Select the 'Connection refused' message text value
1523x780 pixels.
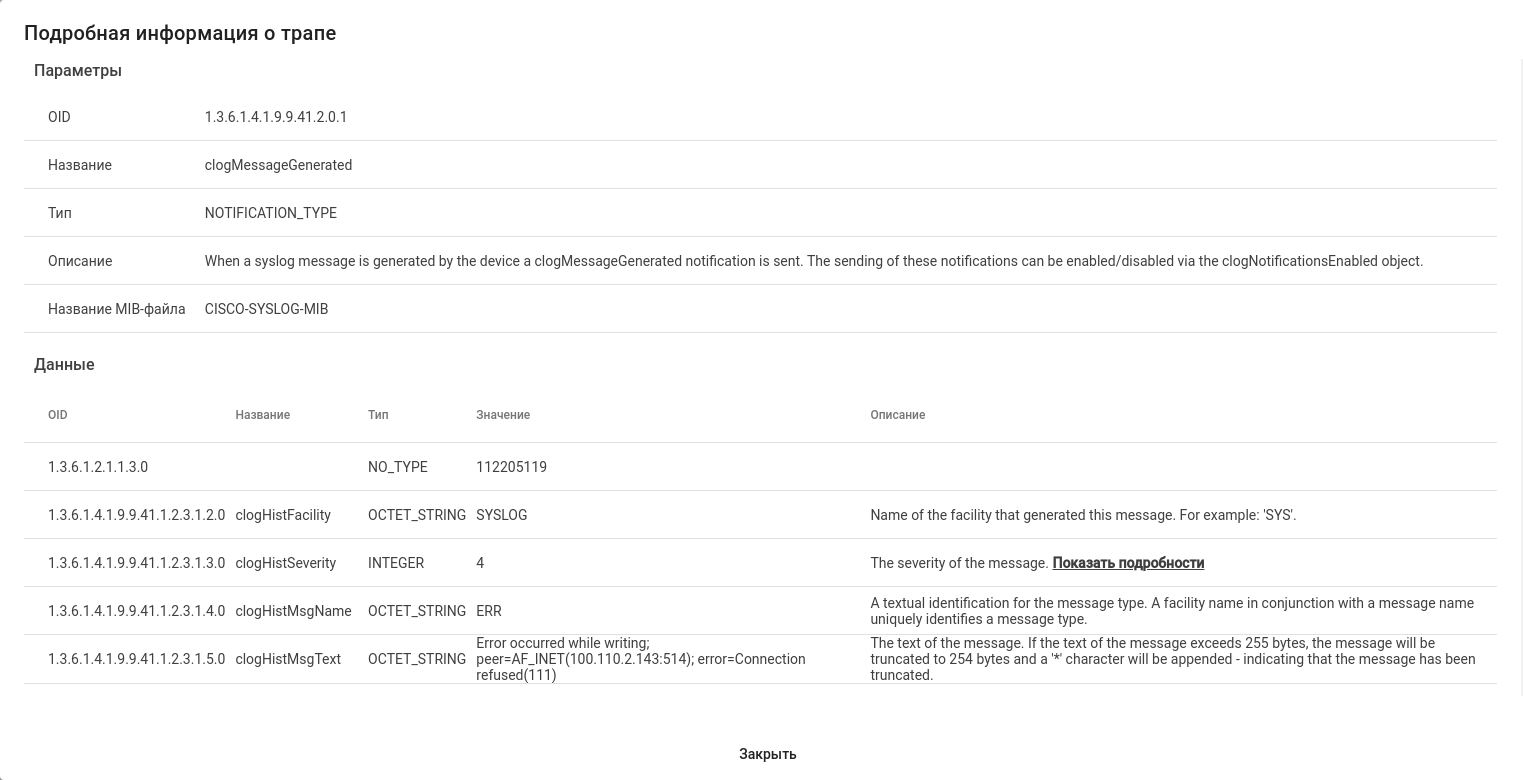click(640, 659)
